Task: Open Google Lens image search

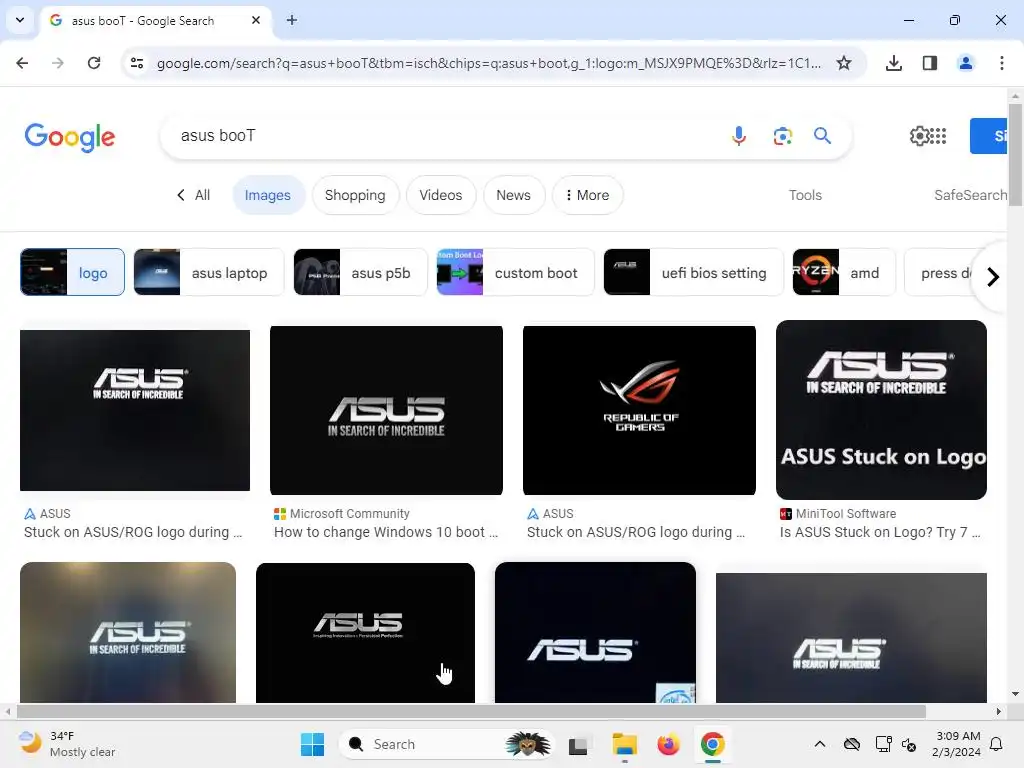Action: [782, 136]
